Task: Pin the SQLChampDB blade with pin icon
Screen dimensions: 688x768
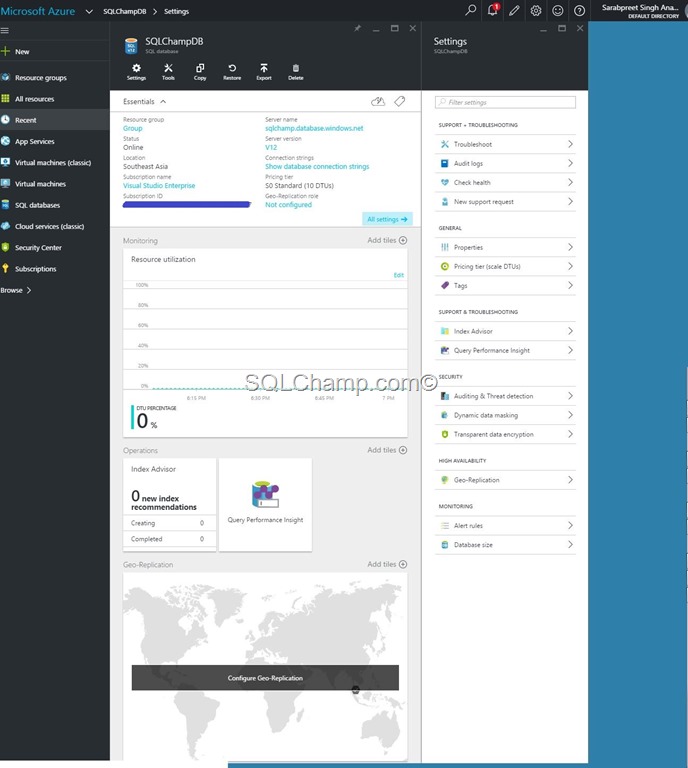Action: (357, 28)
